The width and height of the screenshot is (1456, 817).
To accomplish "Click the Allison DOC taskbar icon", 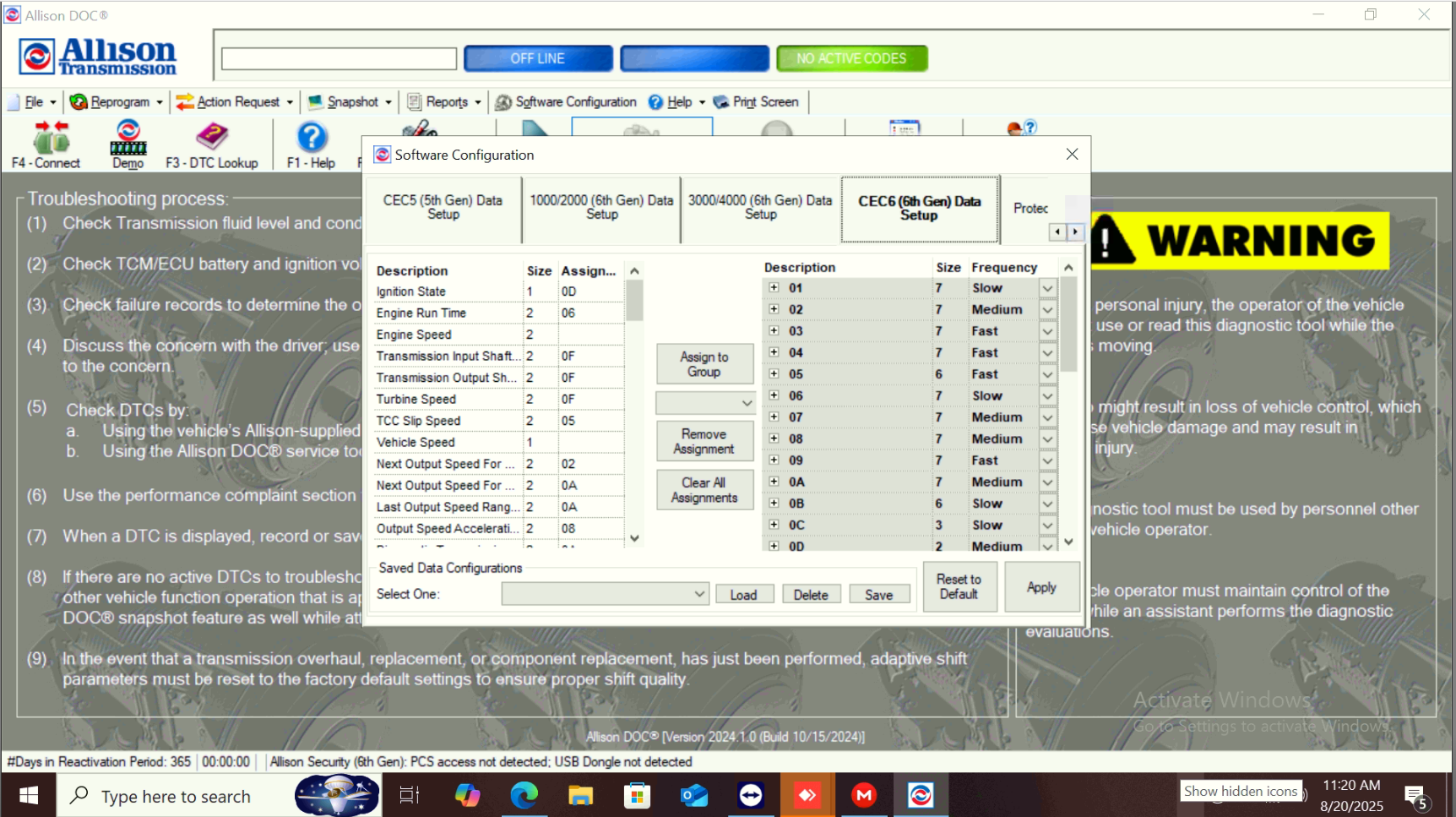I will [921, 795].
